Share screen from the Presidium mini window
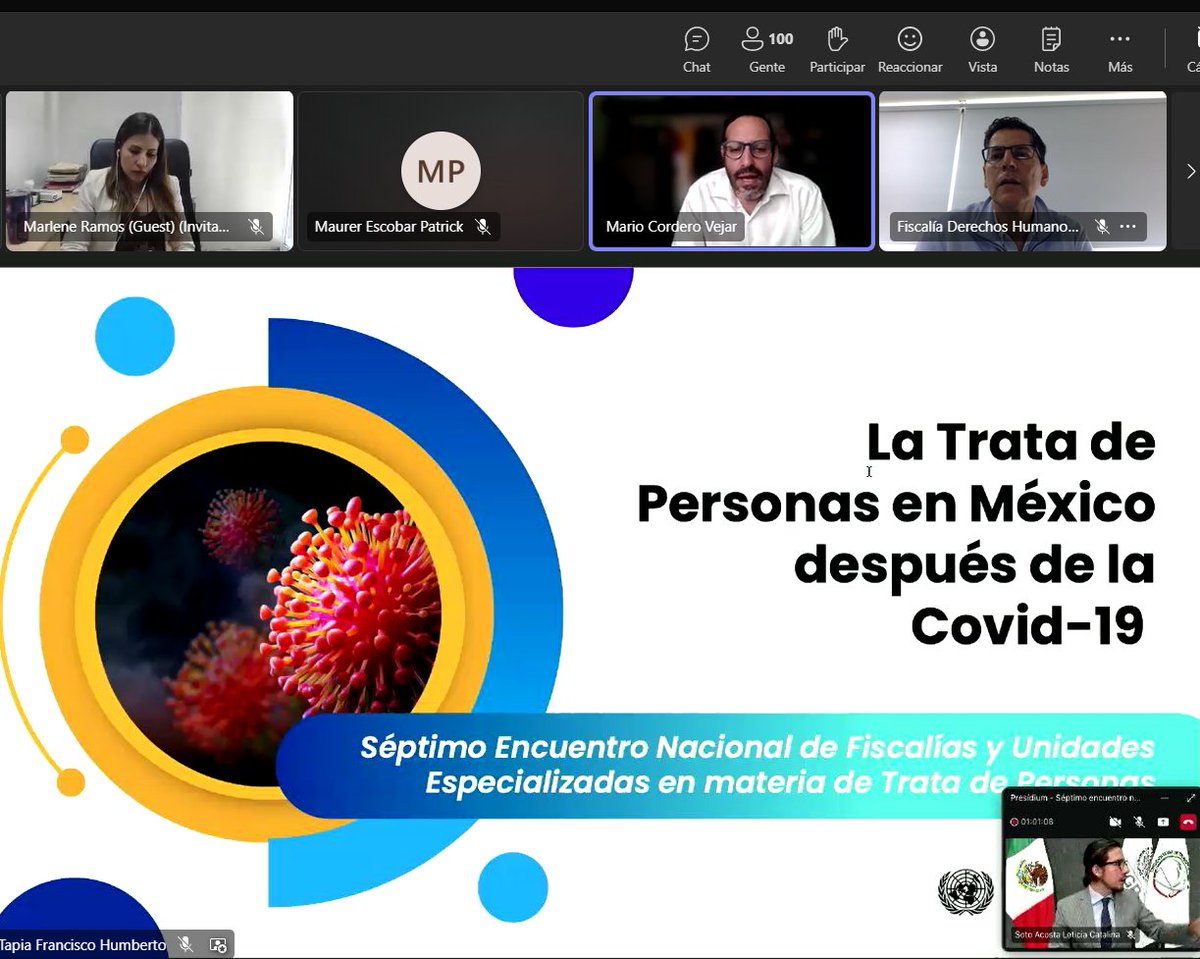 coord(1163,822)
